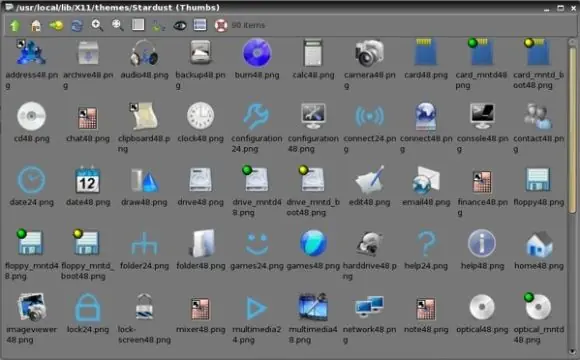This screenshot has width=580, height=360.
Task: Select the draw48.png file
Action: coord(145,181)
